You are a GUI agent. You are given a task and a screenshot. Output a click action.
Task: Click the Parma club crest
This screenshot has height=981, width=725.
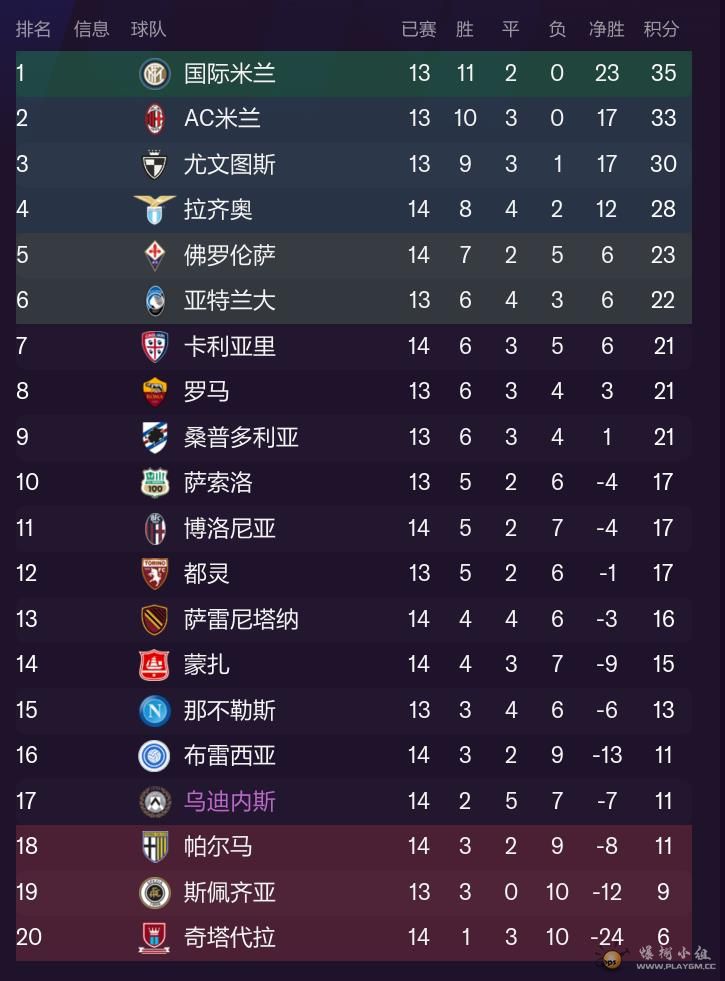tap(154, 846)
